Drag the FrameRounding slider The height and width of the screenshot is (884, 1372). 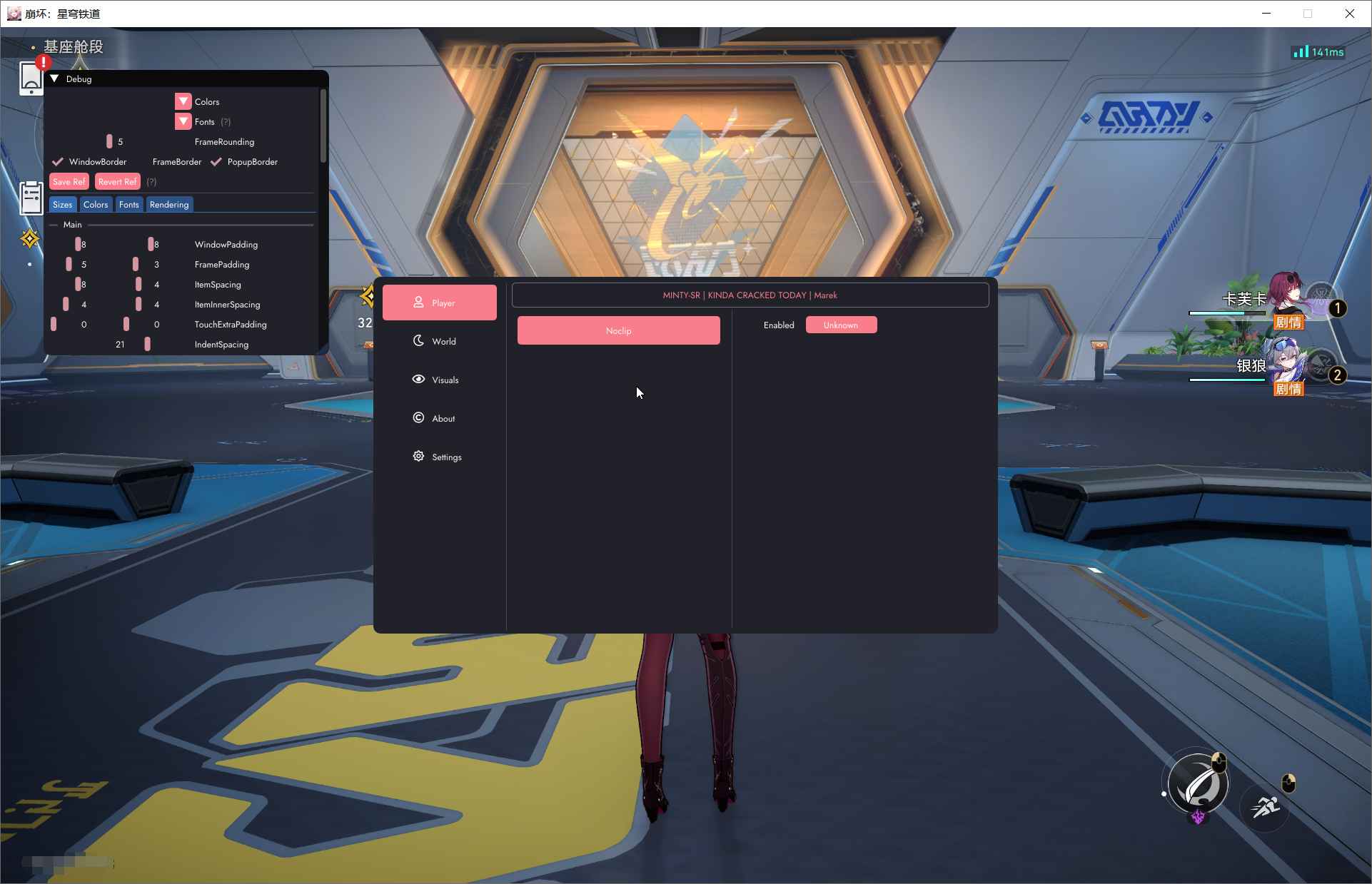(109, 141)
